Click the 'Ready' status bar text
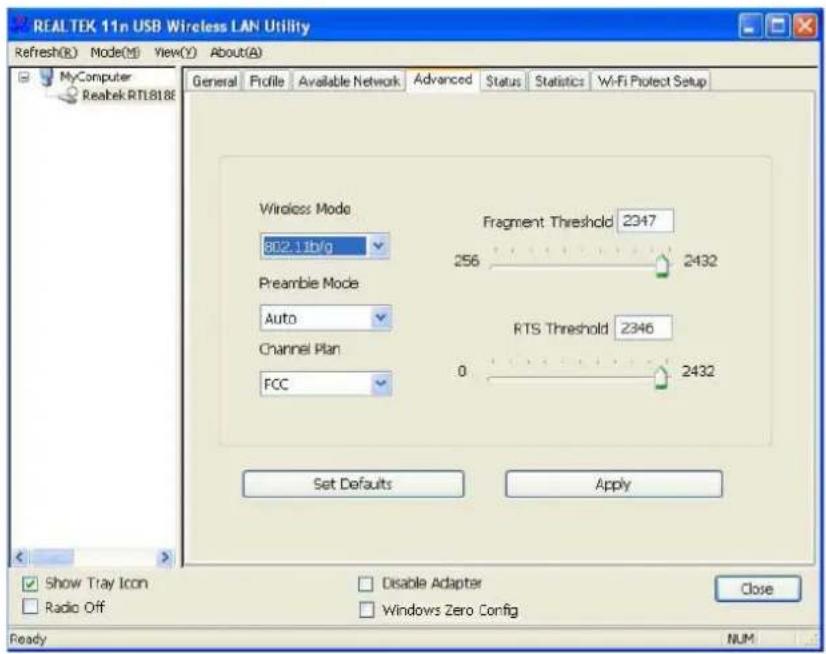Image resolution: width=826 pixels, height=654 pixels. tap(28, 639)
